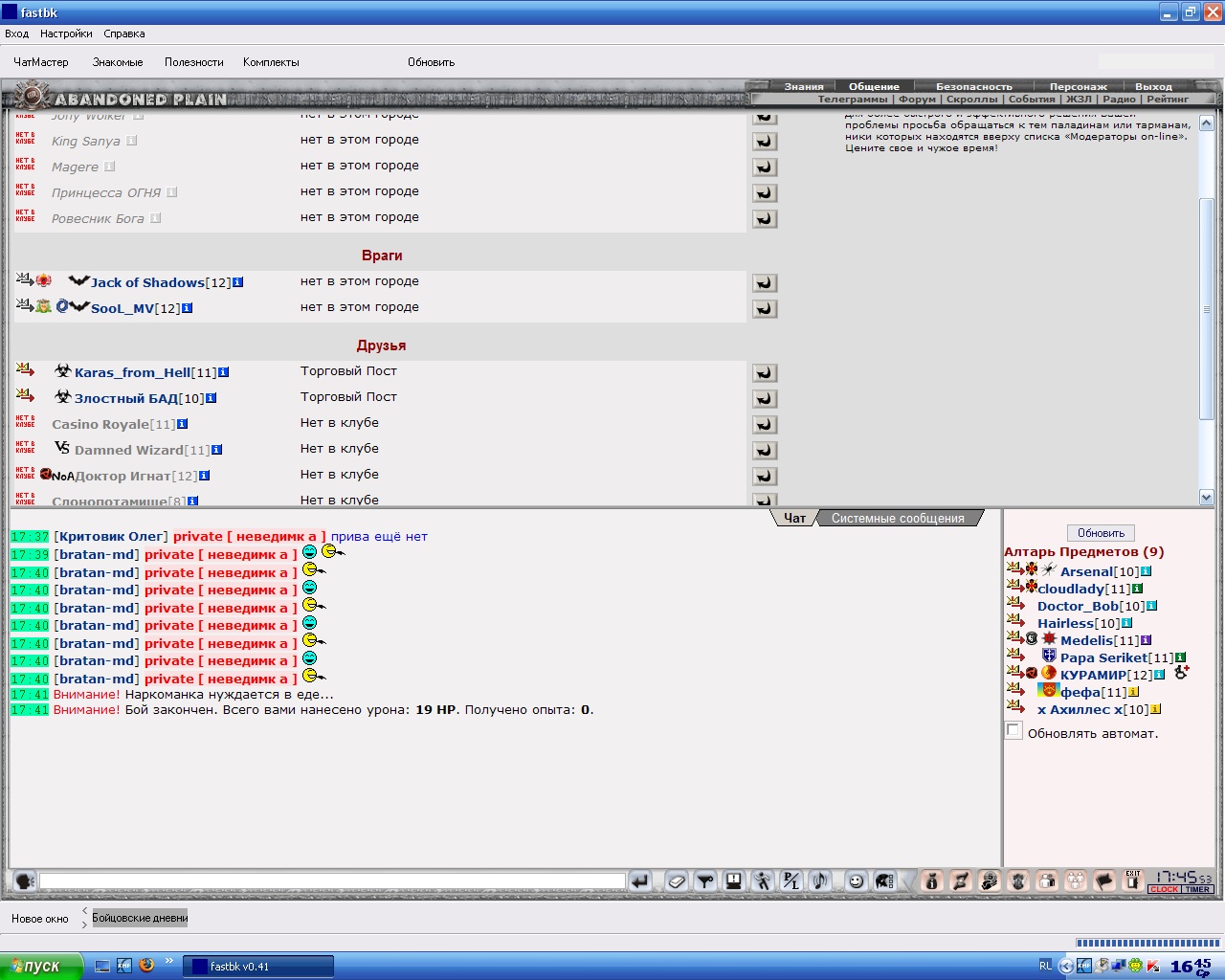Viewport: 1225px width, 980px height.
Task: Click the RL language indicator in system tray
Action: (1045, 966)
